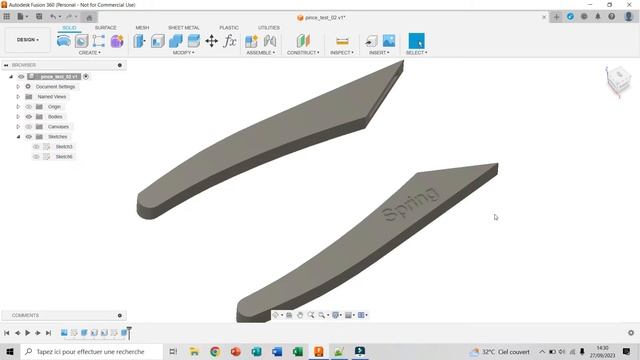Expand the CONSTRUCT dropdown
Screen dimensions: 640x360
click(x=303, y=53)
